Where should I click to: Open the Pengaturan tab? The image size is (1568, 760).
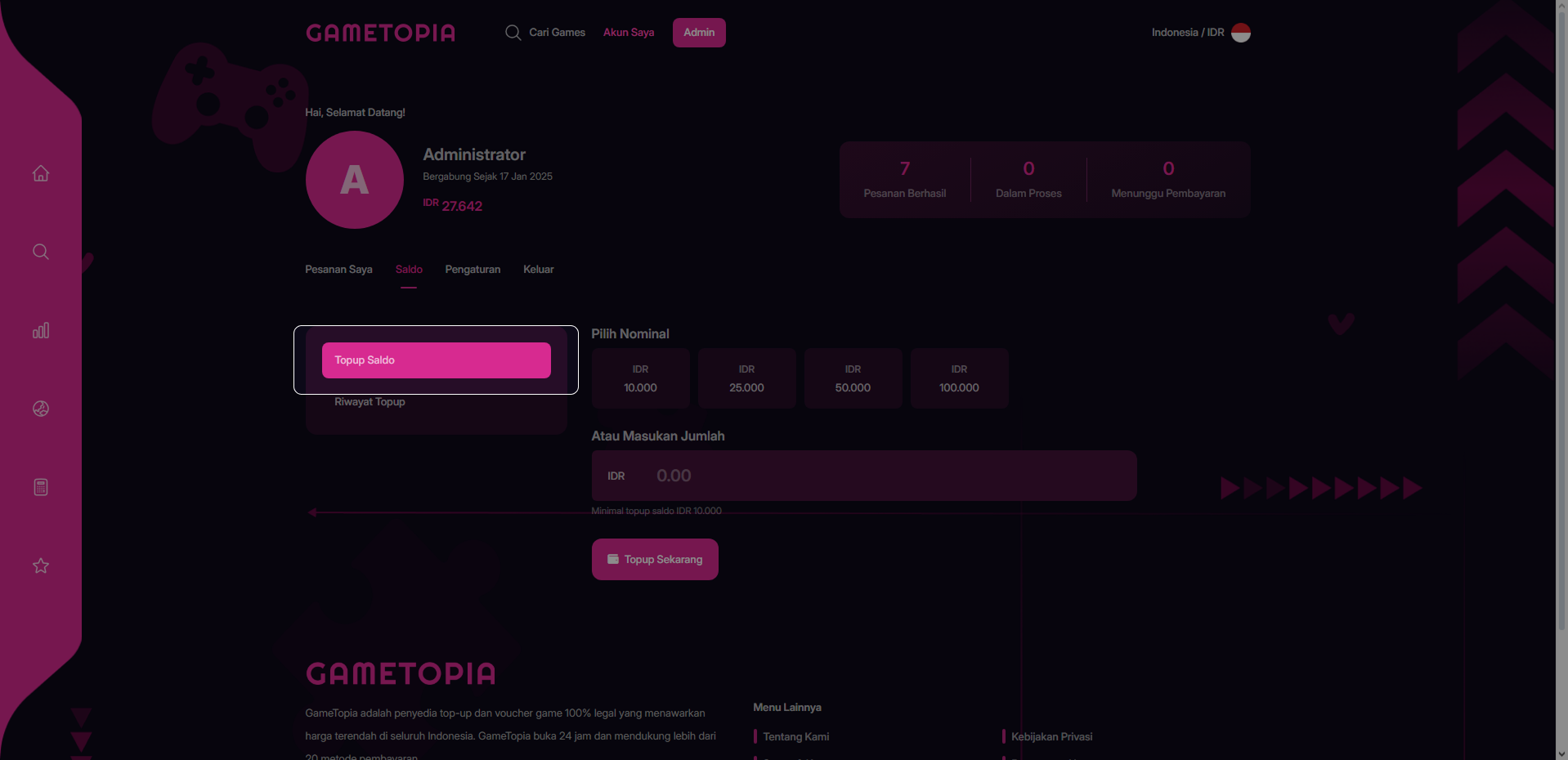pyautogui.click(x=473, y=270)
